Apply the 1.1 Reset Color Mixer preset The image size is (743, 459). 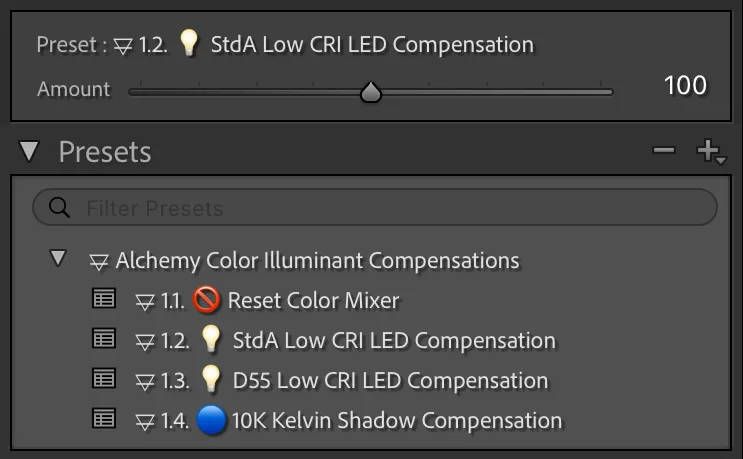tap(314, 300)
